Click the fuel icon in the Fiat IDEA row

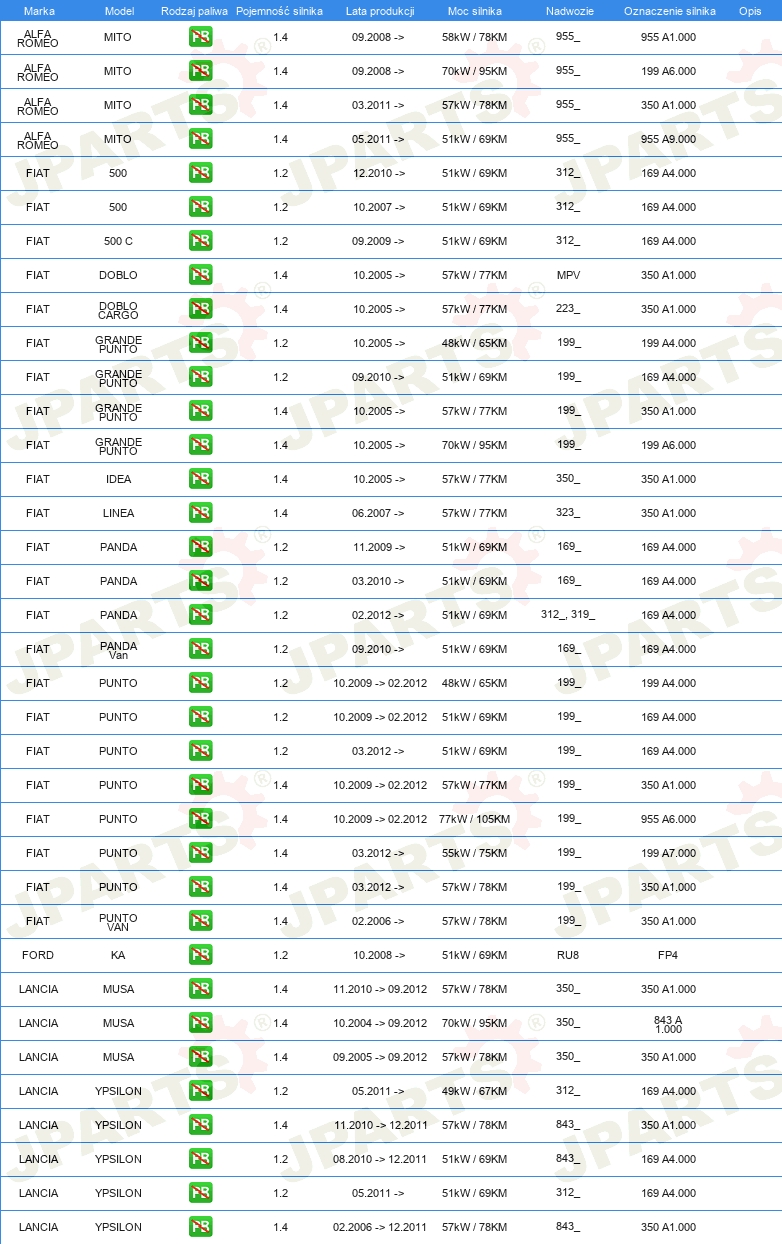pyautogui.click(x=200, y=479)
